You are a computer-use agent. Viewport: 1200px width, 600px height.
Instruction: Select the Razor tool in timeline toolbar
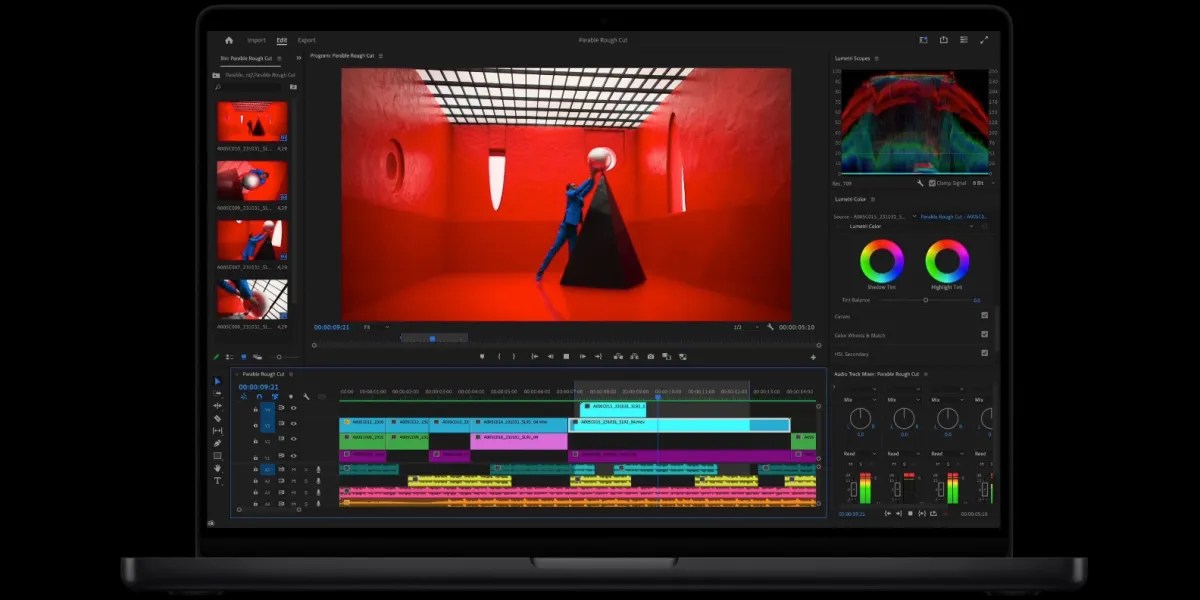[218, 418]
